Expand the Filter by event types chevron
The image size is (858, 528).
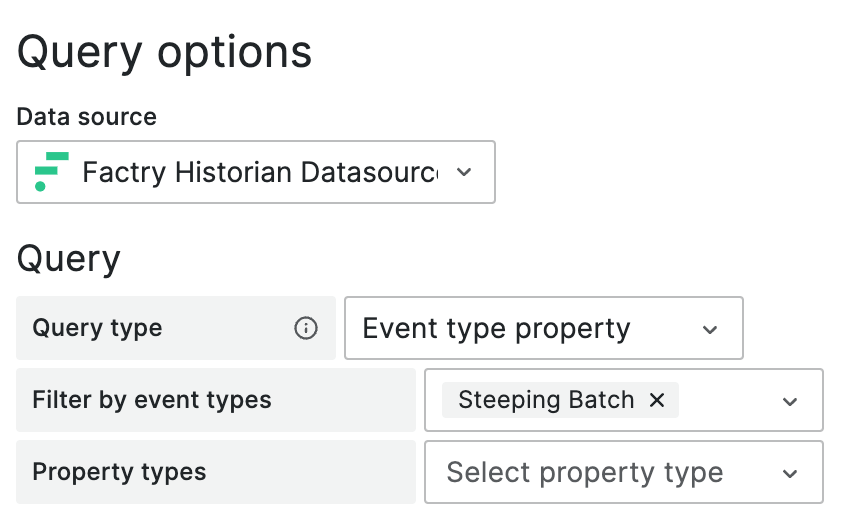pyautogui.click(x=790, y=402)
